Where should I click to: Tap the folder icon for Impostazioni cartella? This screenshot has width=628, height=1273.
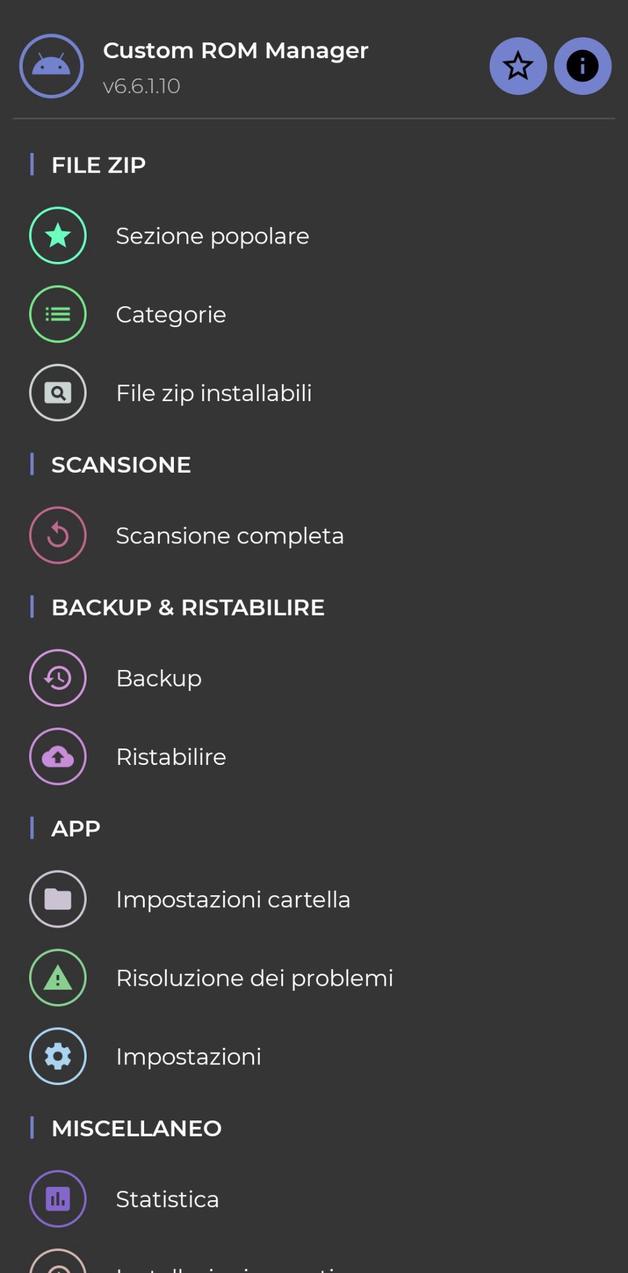point(58,899)
